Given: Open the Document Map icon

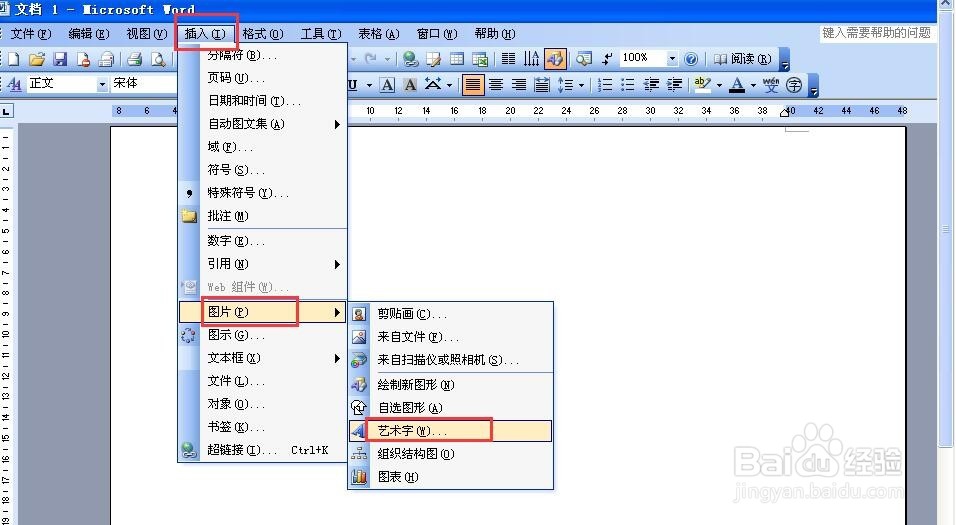Looking at the screenshot, I should point(584,59).
